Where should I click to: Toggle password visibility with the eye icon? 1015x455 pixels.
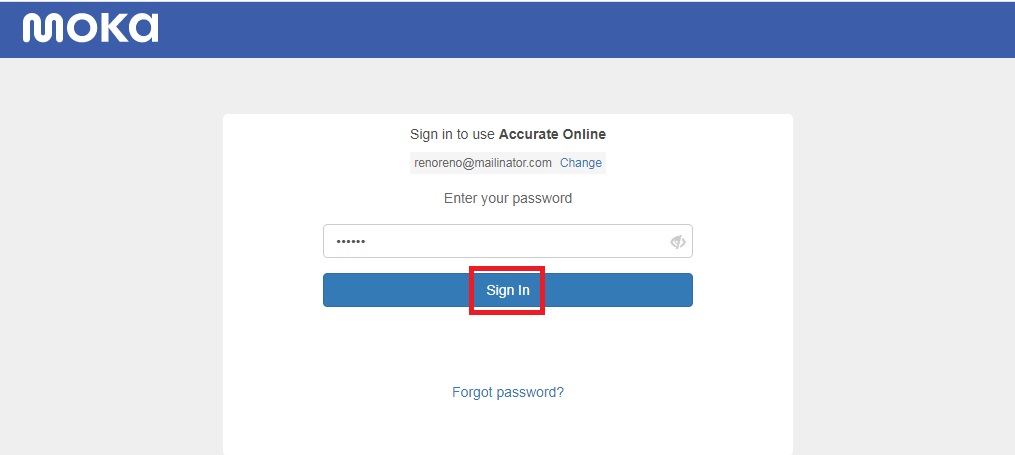(677, 242)
